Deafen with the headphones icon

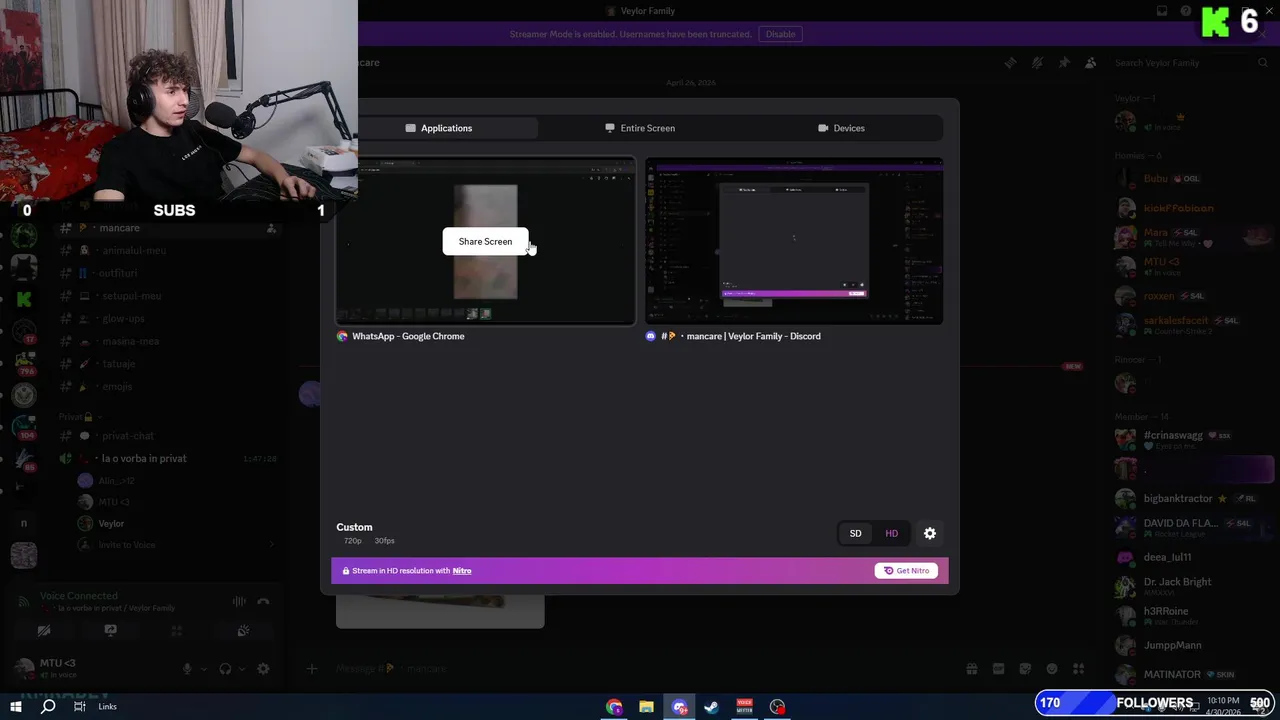tap(226, 669)
